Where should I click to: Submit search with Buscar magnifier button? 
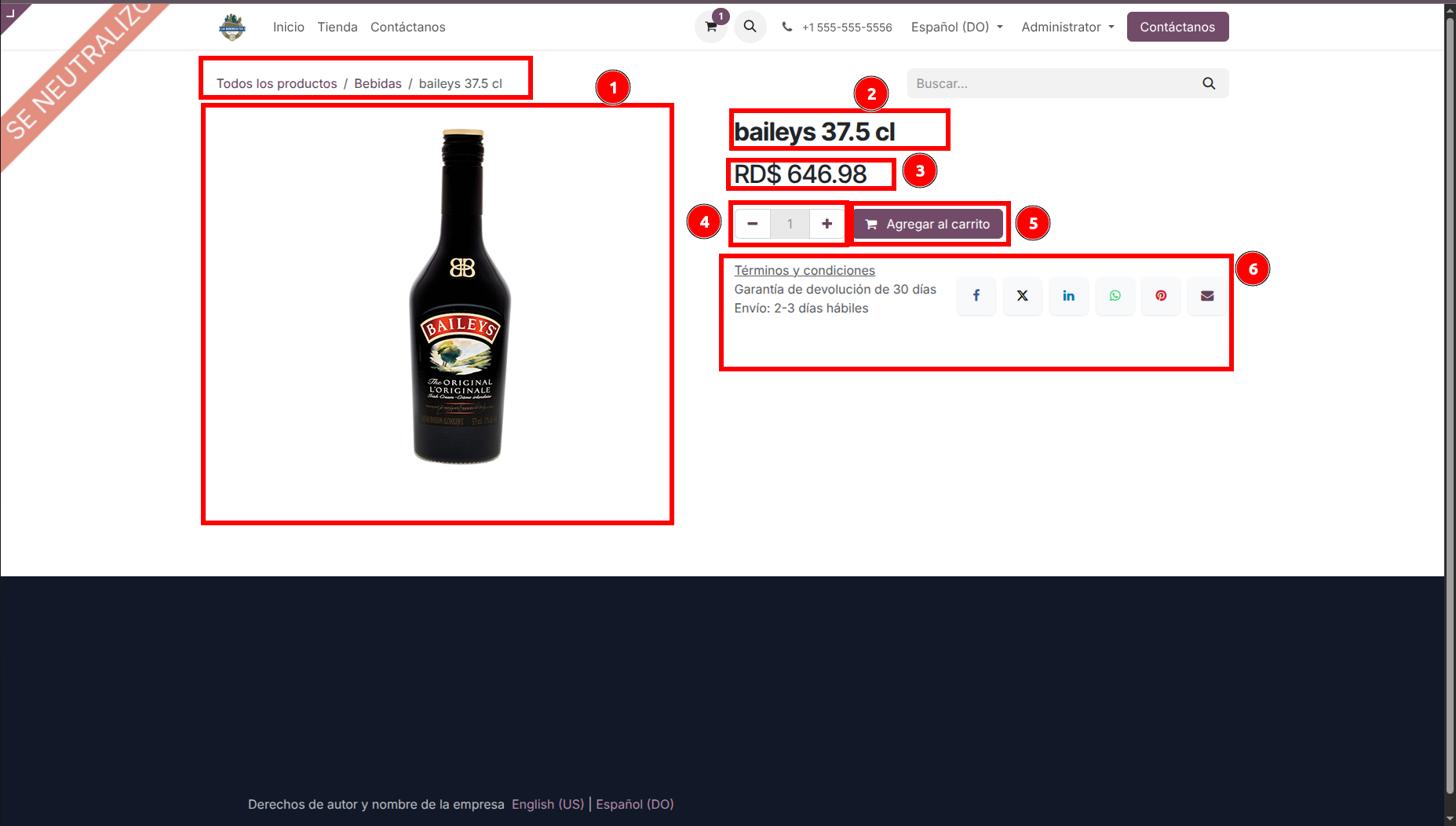(1209, 83)
